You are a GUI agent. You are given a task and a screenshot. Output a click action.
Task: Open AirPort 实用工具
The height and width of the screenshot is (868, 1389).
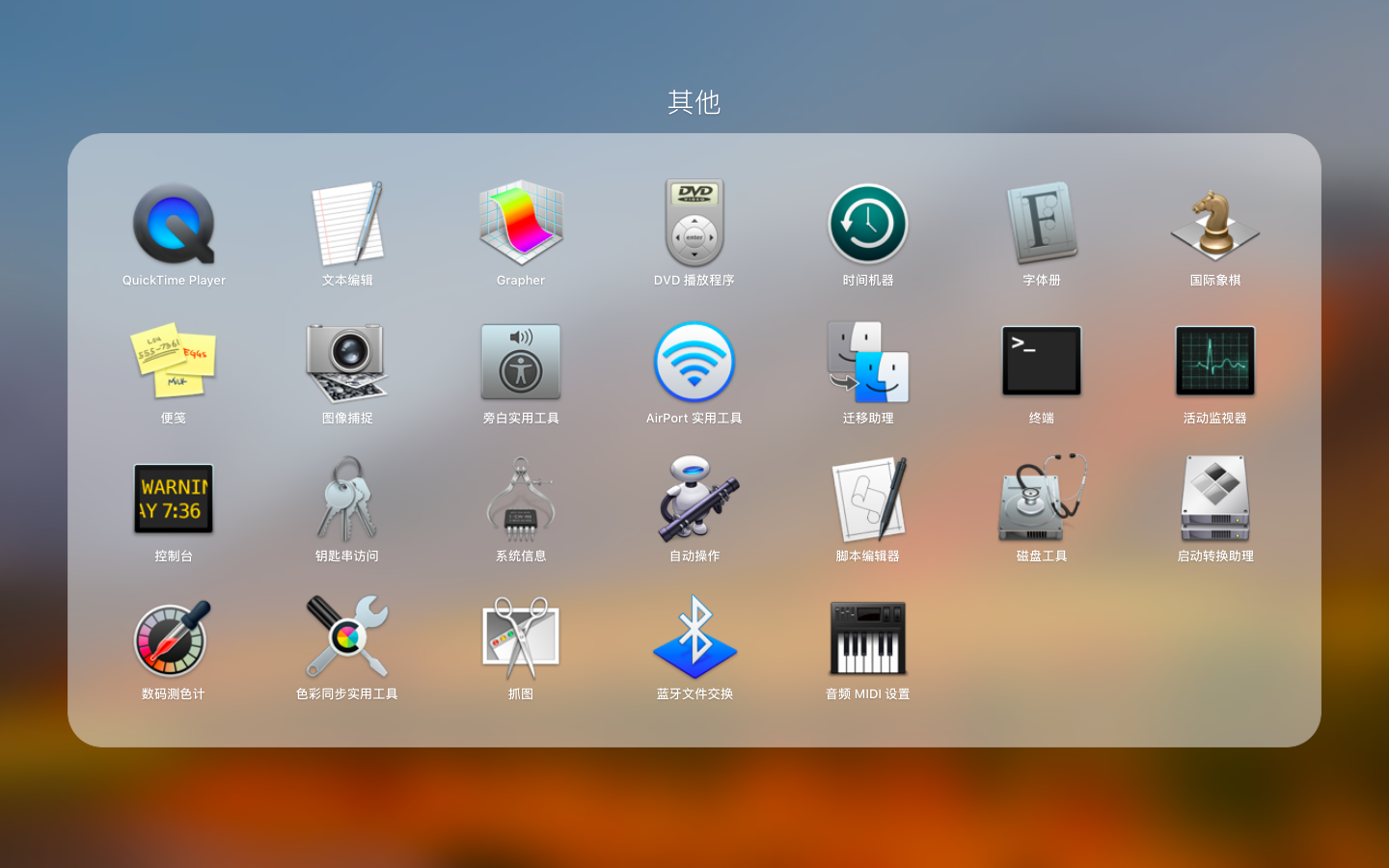tap(694, 362)
